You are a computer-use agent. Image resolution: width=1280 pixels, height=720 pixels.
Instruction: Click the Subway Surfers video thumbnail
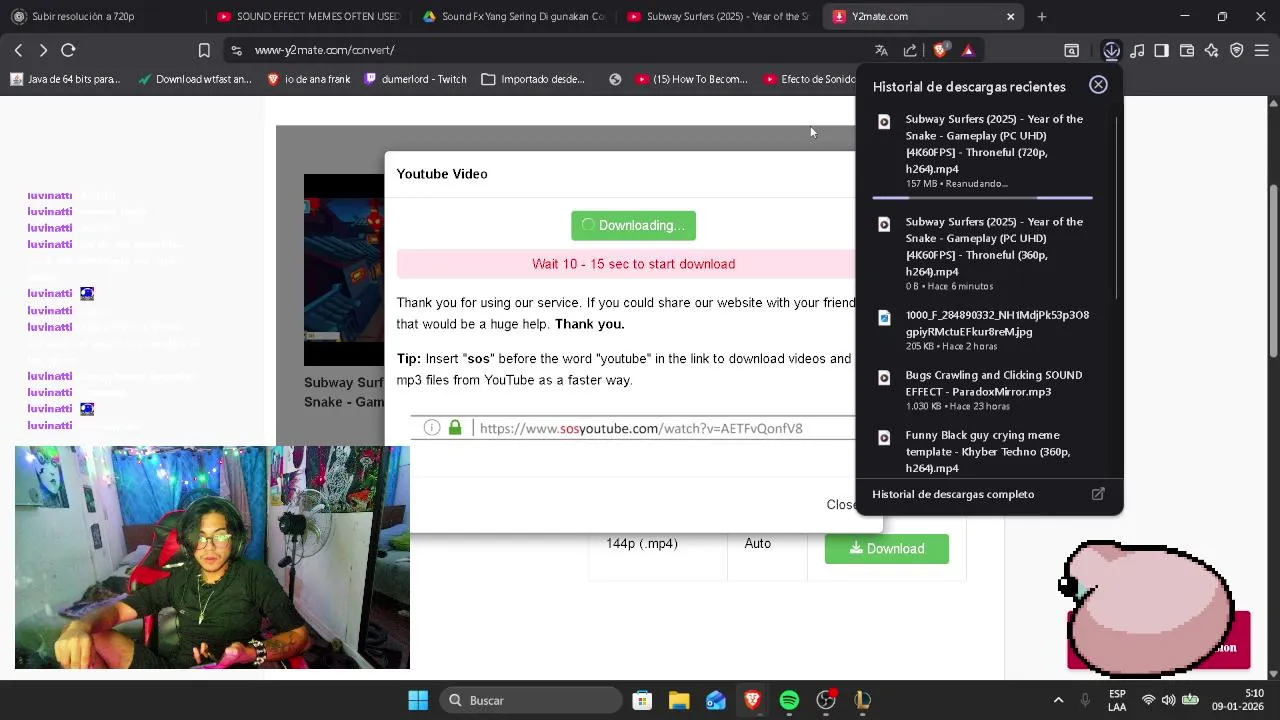point(344,270)
